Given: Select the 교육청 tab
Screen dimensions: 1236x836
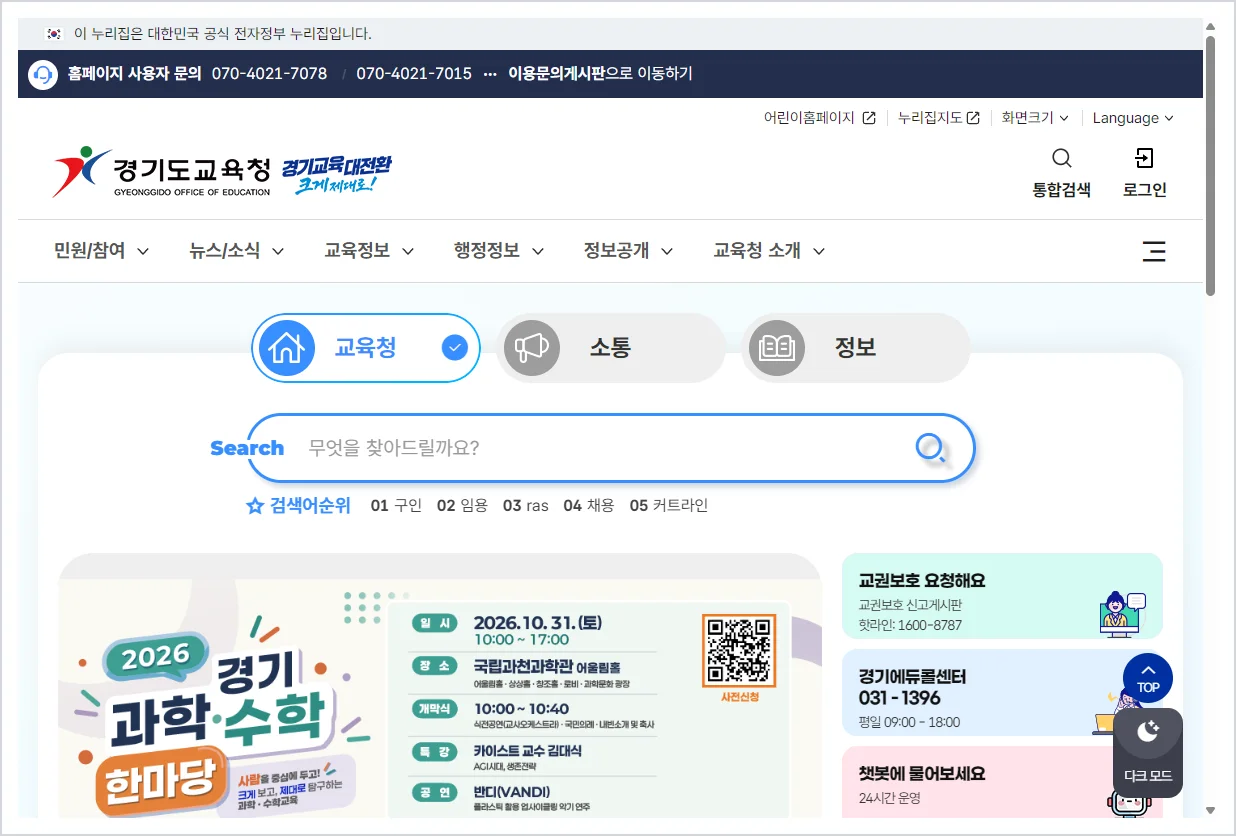Looking at the screenshot, I should click(366, 348).
